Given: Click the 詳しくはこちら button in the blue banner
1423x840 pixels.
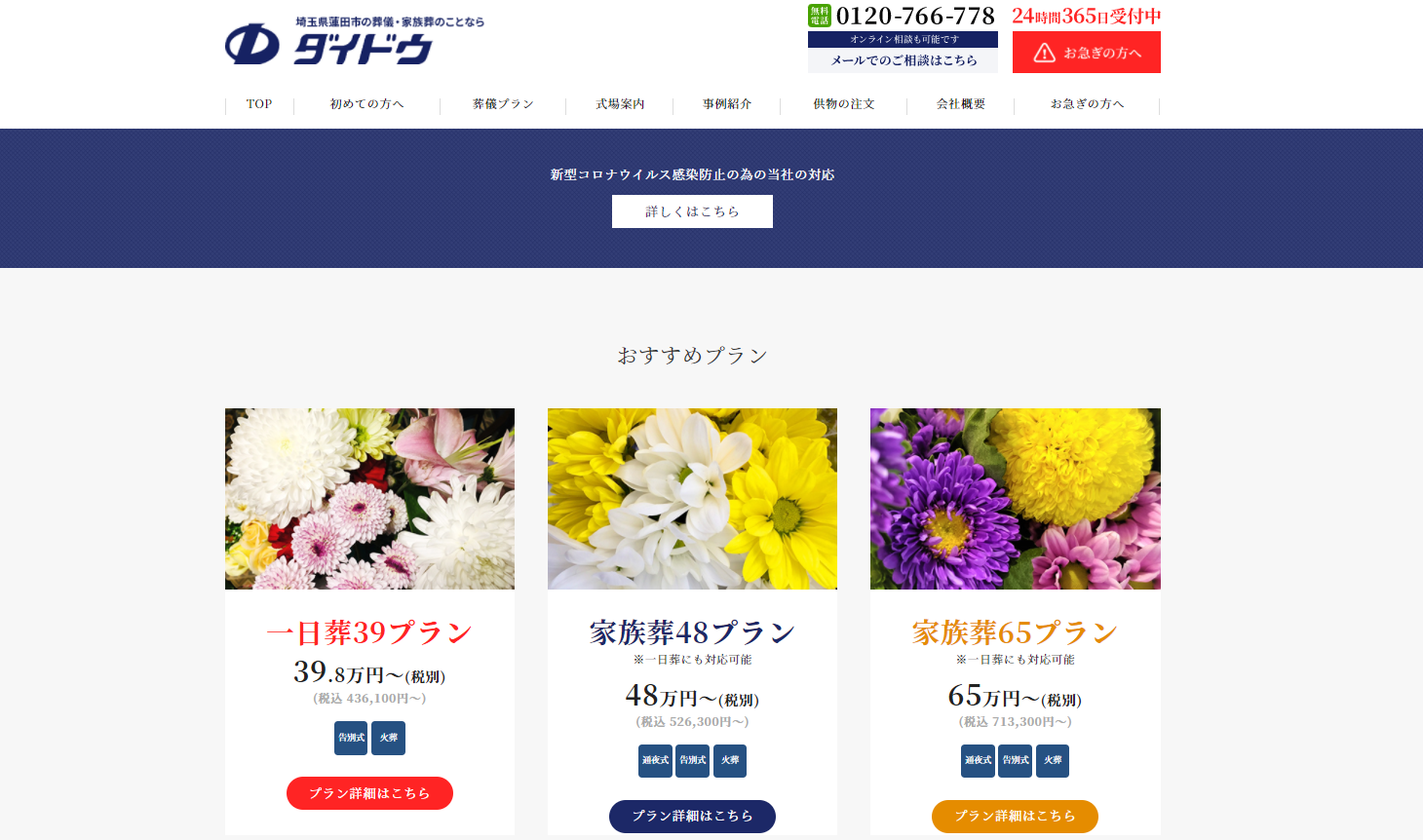Looking at the screenshot, I should click(x=692, y=211).
